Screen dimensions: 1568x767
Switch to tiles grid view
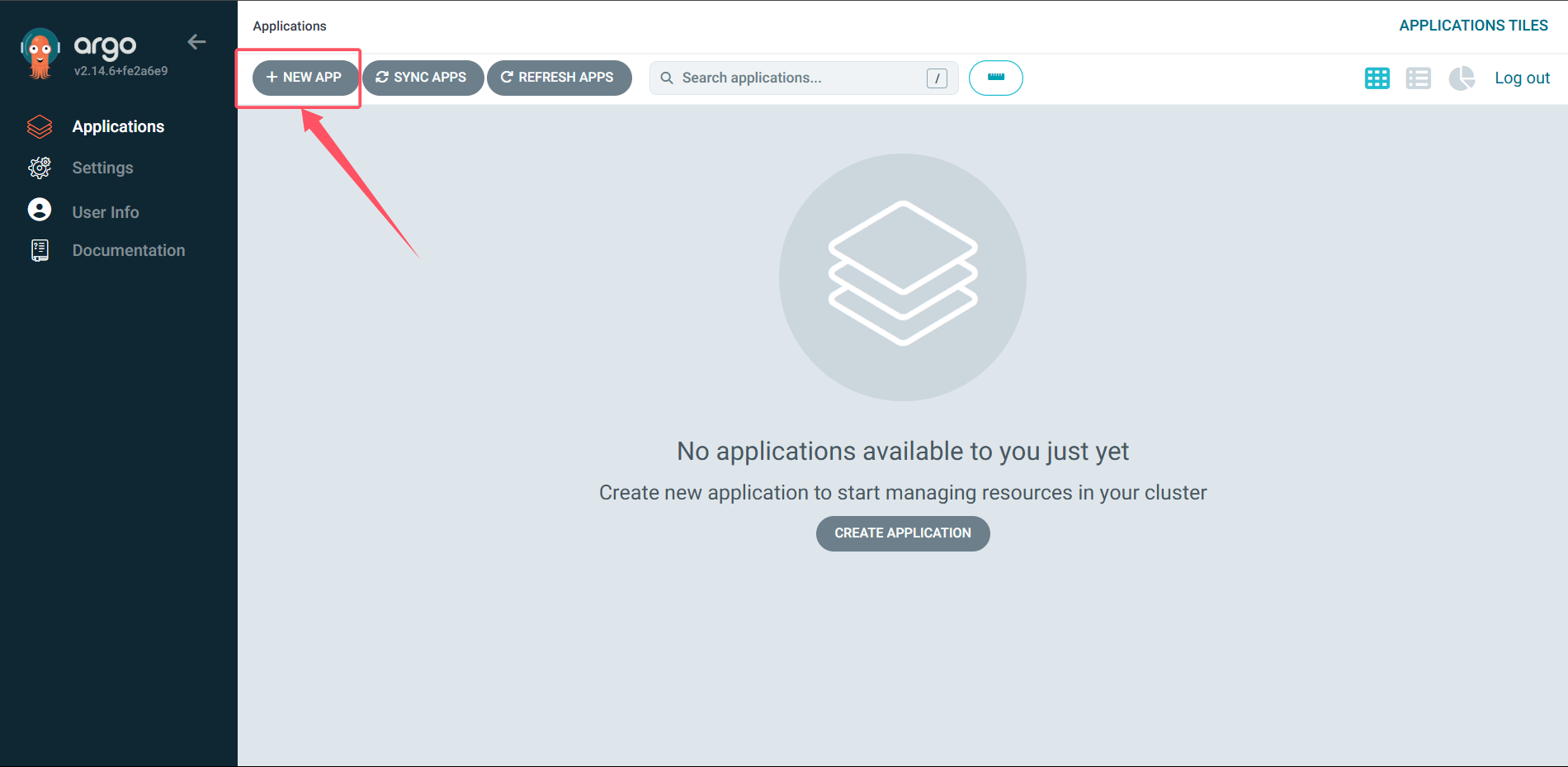tap(1377, 78)
